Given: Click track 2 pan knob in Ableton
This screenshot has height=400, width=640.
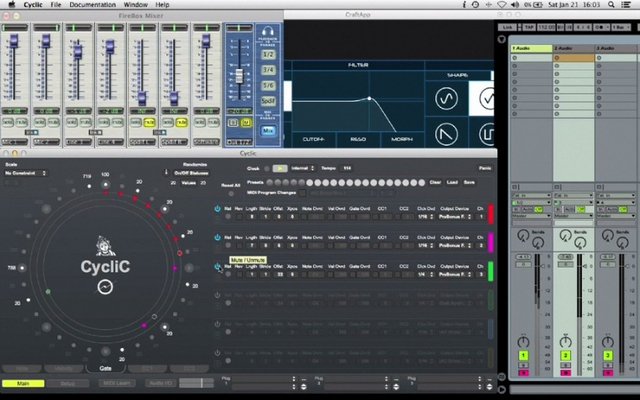Looking at the screenshot, I should (x=566, y=341).
